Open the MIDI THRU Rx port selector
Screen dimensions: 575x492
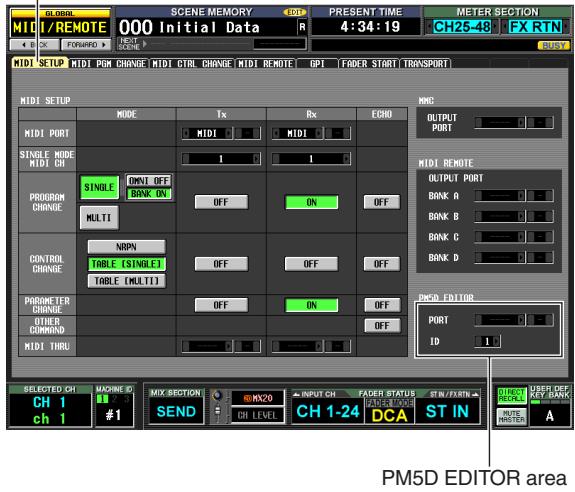297,346
